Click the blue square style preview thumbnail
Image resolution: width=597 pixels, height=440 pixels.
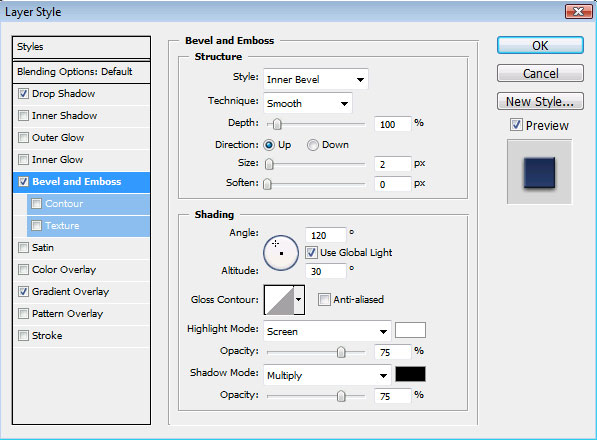click(539, 172)
